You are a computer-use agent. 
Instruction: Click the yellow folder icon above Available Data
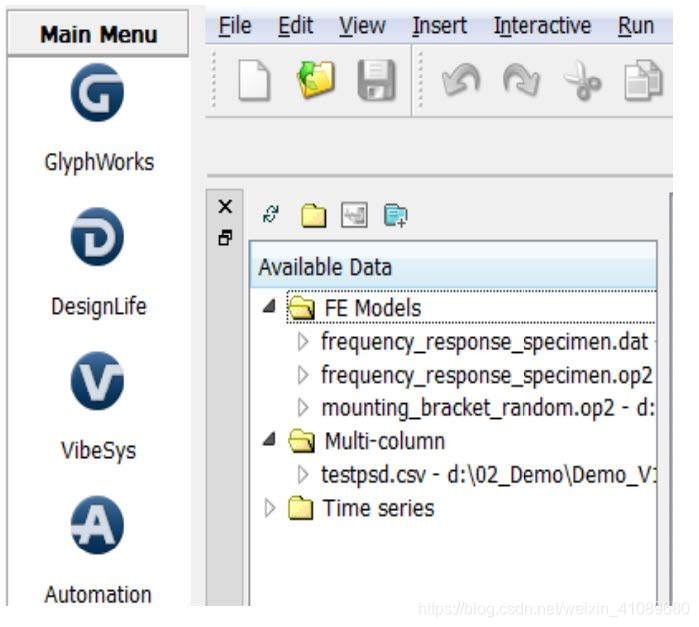click(x=314, y=215)
